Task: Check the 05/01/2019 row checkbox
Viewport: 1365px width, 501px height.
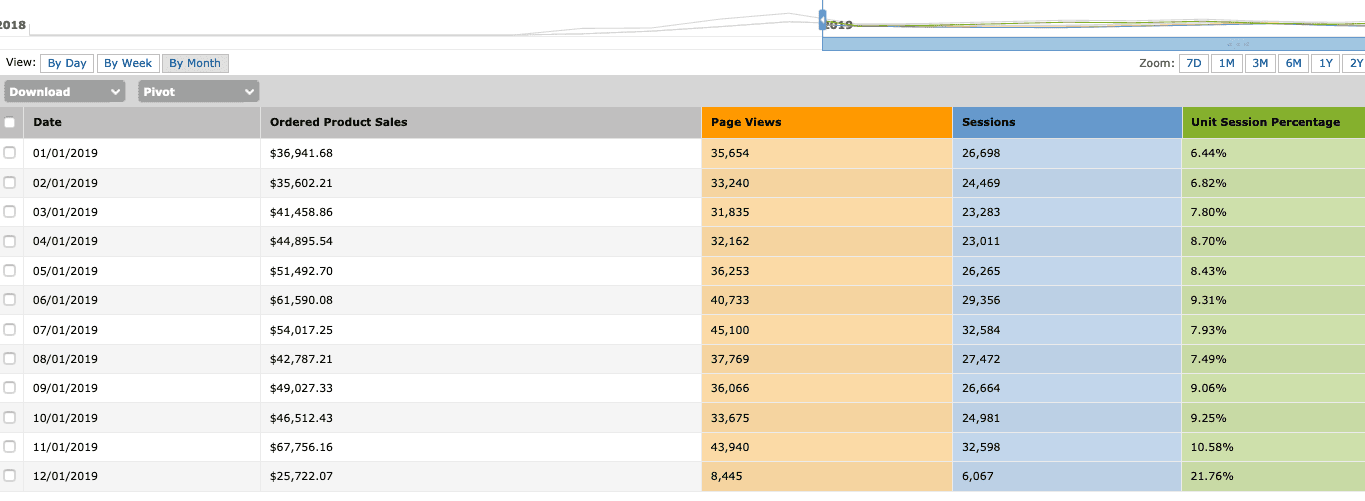Action: (10, 271)
